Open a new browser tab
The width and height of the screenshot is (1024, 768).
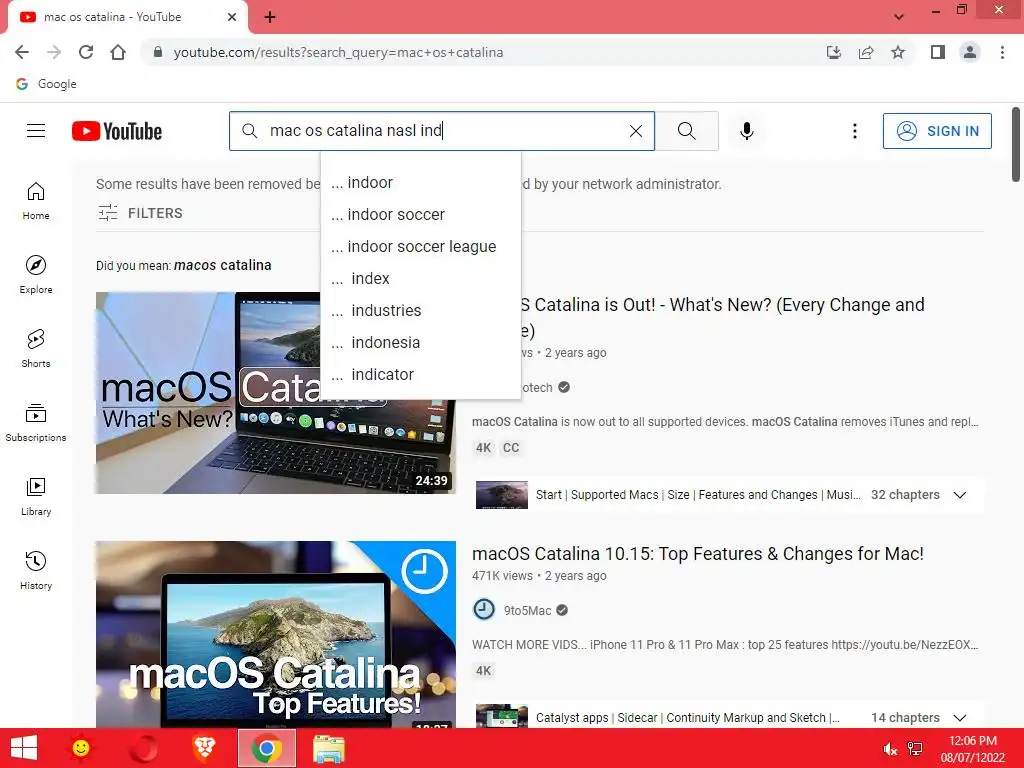(270, 17)
